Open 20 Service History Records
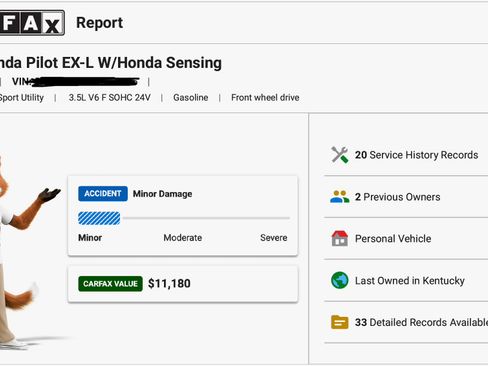 coord(416,155)
